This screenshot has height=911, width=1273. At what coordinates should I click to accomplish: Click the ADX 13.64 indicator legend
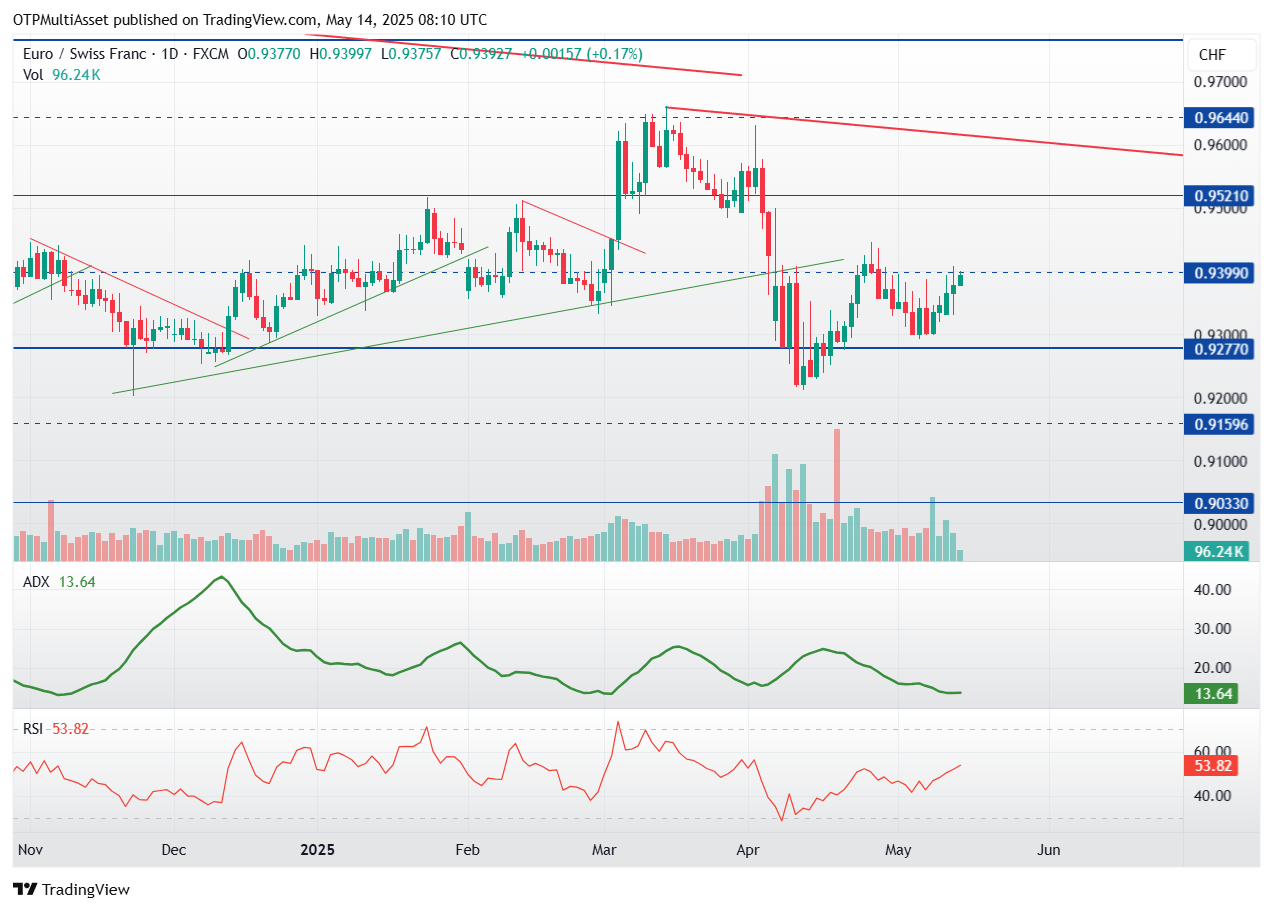59,581
